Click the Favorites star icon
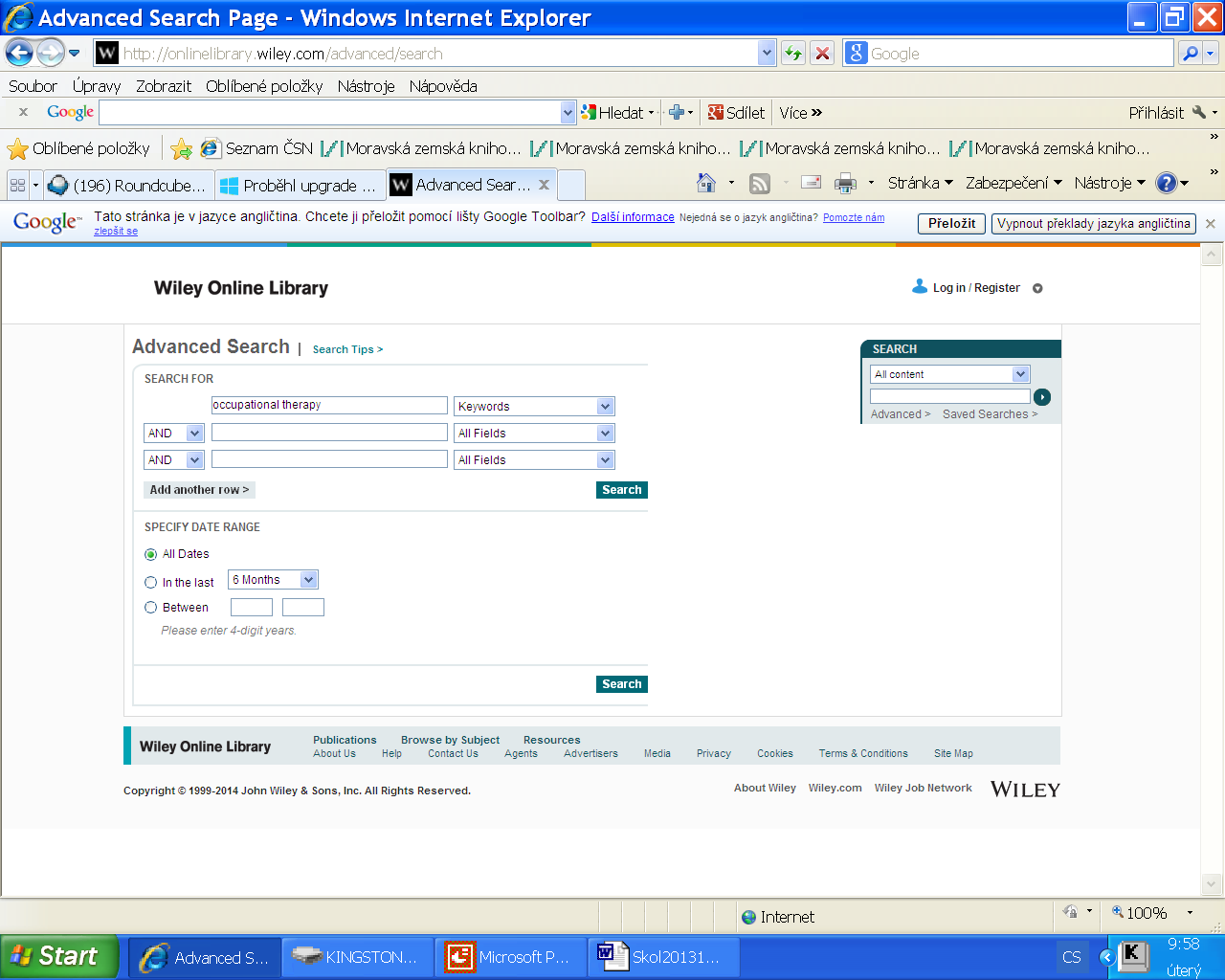This screenshot has height=980, width=1225. (17, 148)
